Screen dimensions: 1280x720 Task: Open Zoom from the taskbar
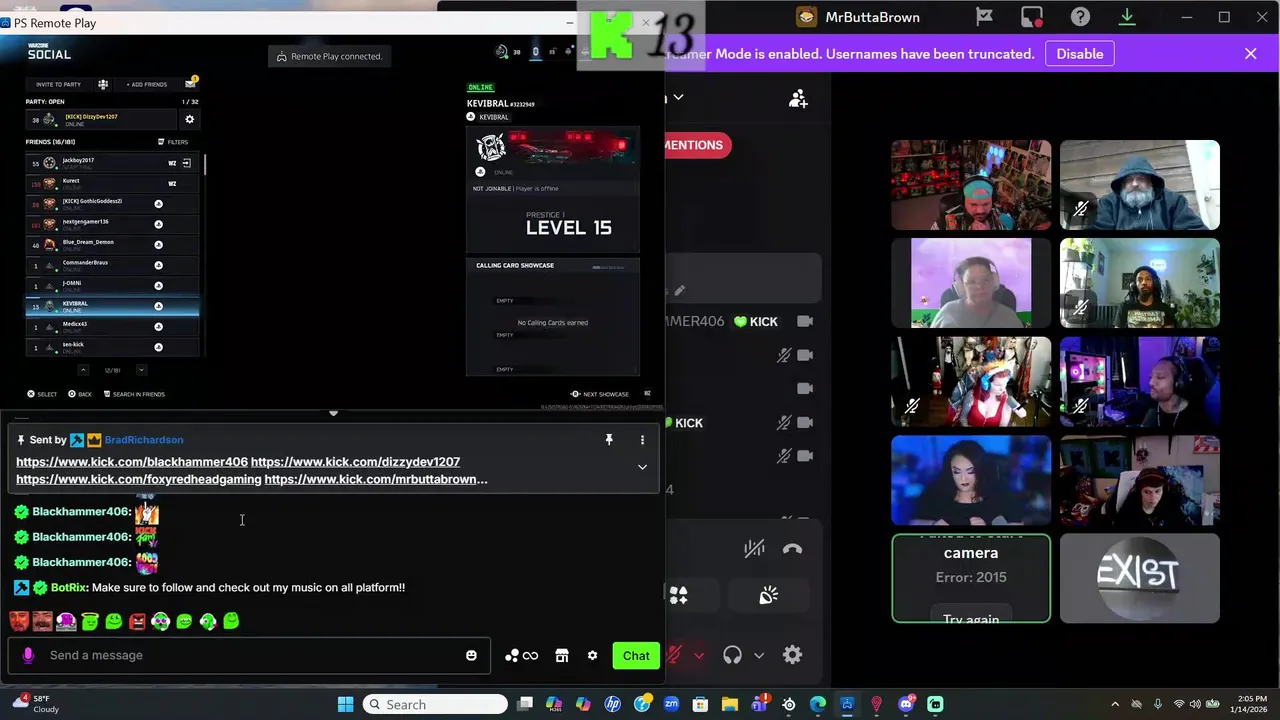[671, 705]
